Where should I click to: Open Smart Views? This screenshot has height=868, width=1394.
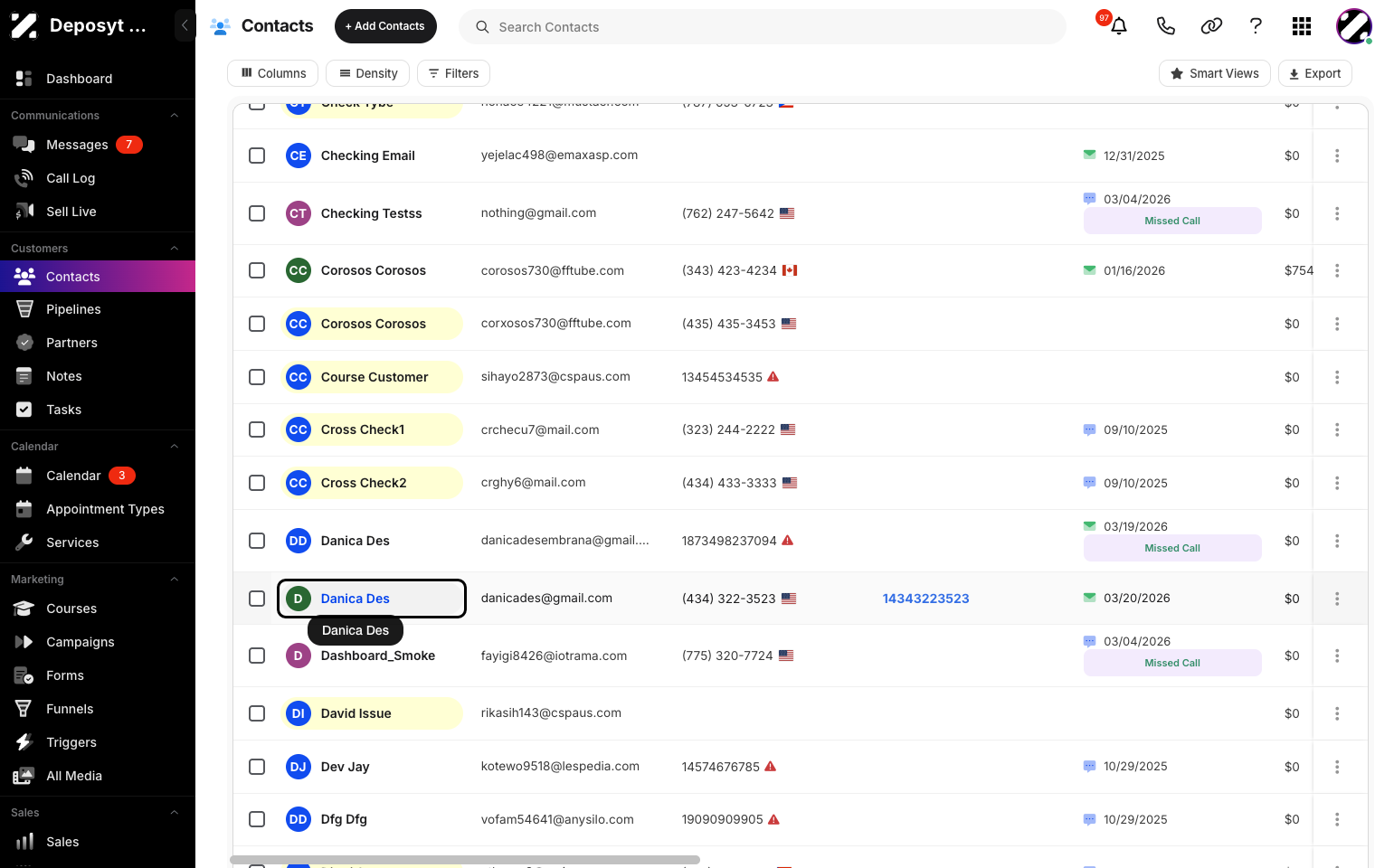tap(1215, 73)
